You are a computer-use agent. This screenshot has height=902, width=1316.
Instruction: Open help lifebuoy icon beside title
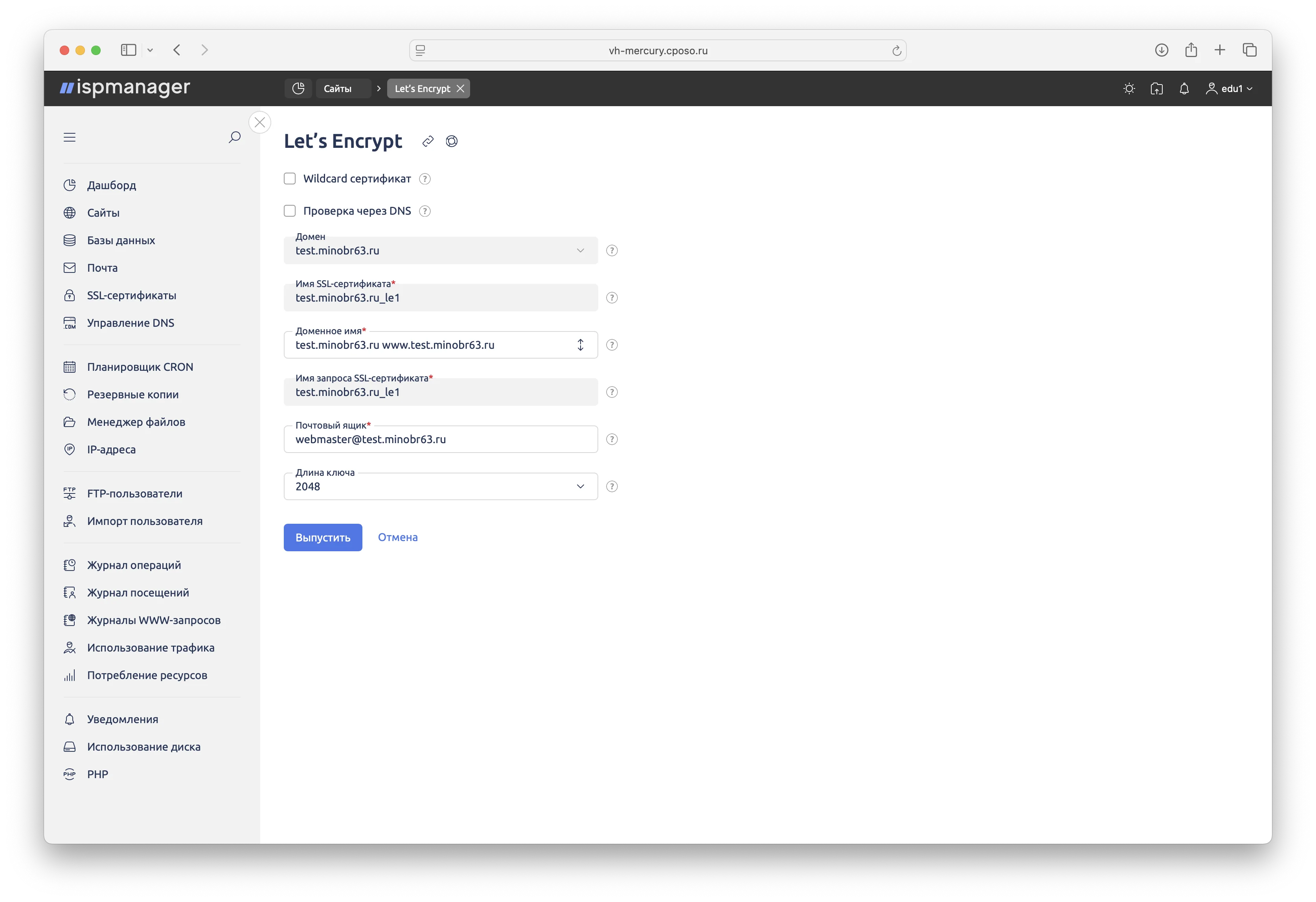coord(452,141)
